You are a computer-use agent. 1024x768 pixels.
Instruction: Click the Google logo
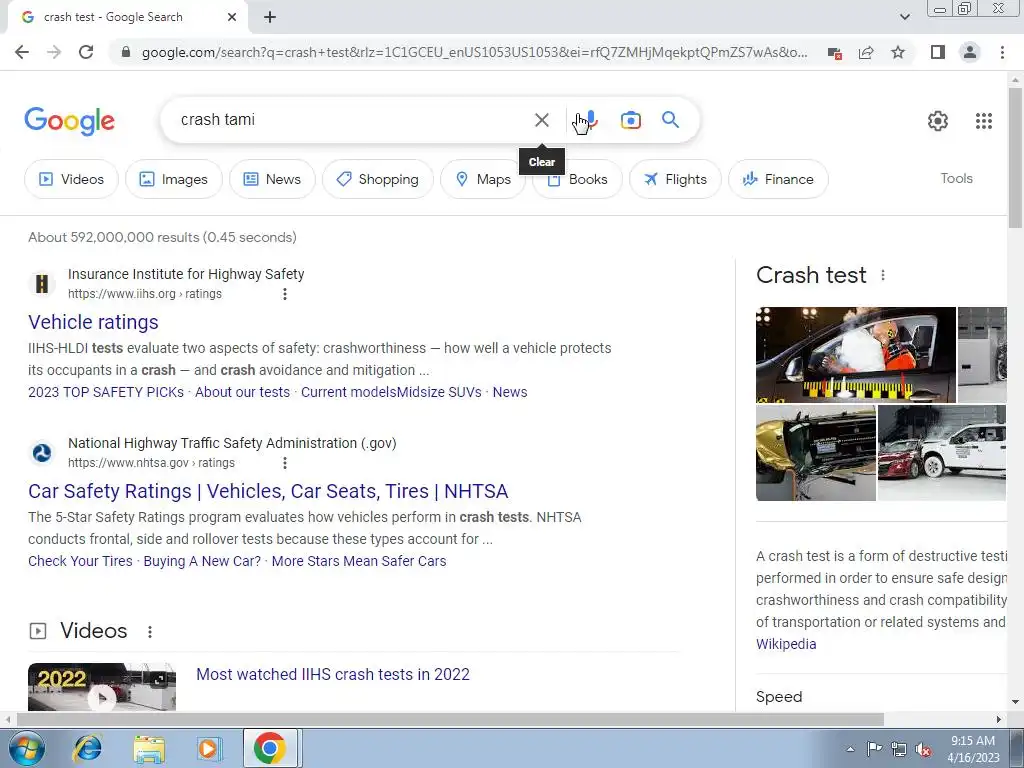point(69,121)
